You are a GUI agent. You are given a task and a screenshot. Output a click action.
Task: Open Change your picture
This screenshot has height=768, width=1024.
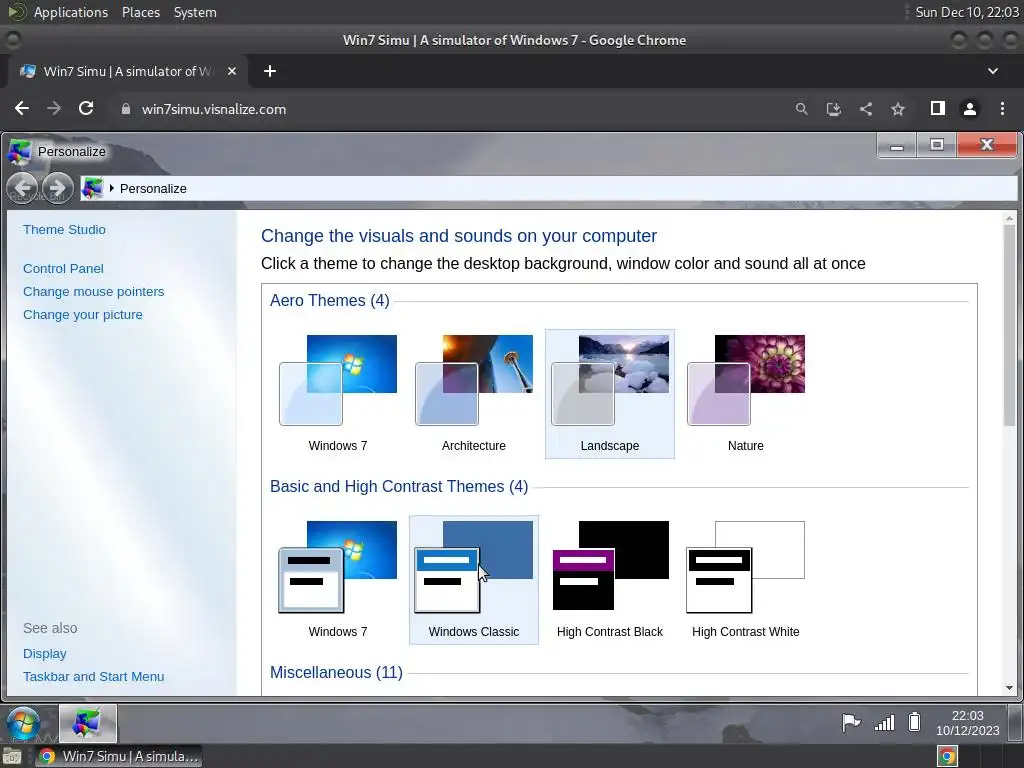(83, 314)
